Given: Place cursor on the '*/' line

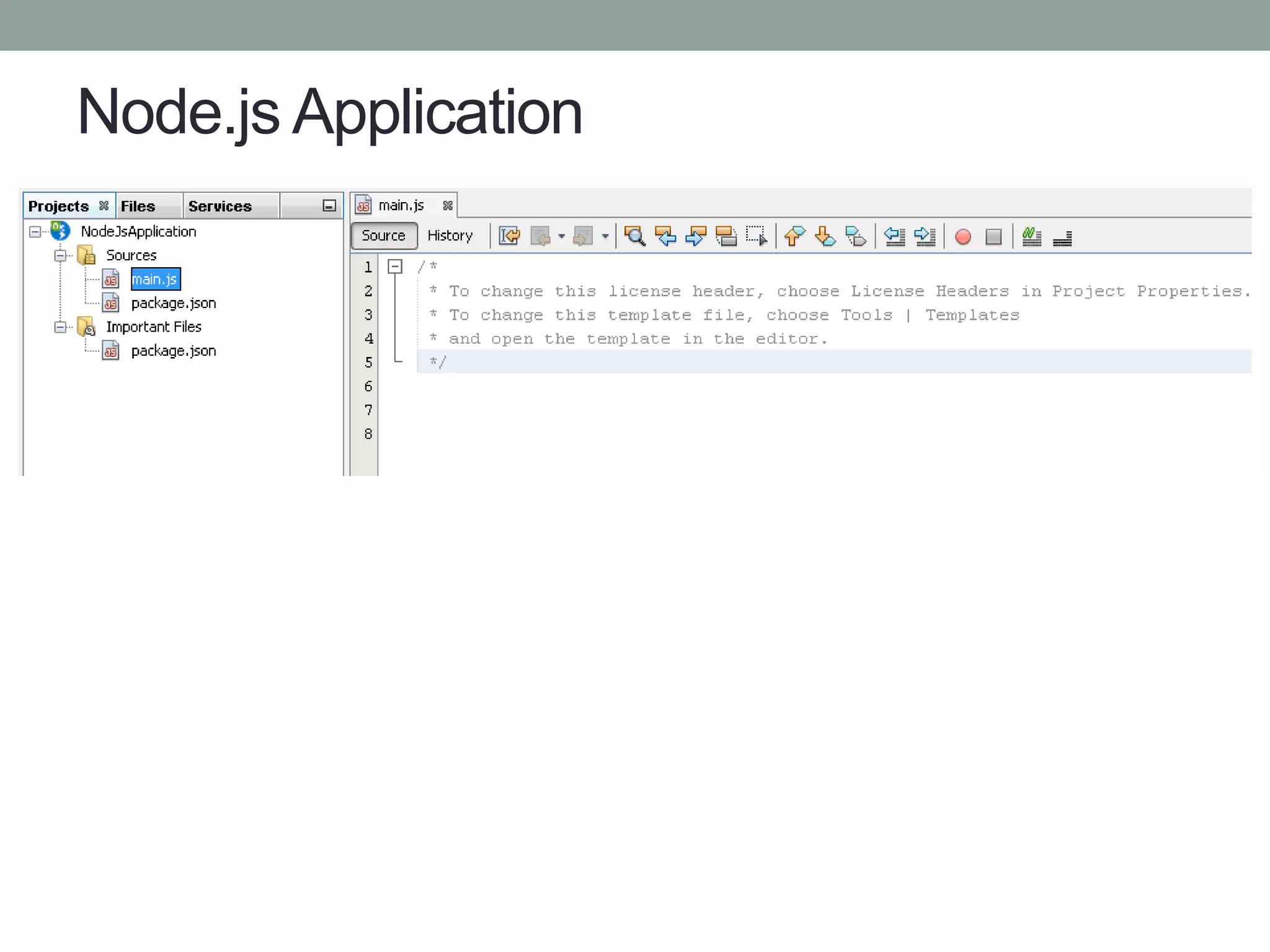Looking at the screenshot, I should point(834,362).
